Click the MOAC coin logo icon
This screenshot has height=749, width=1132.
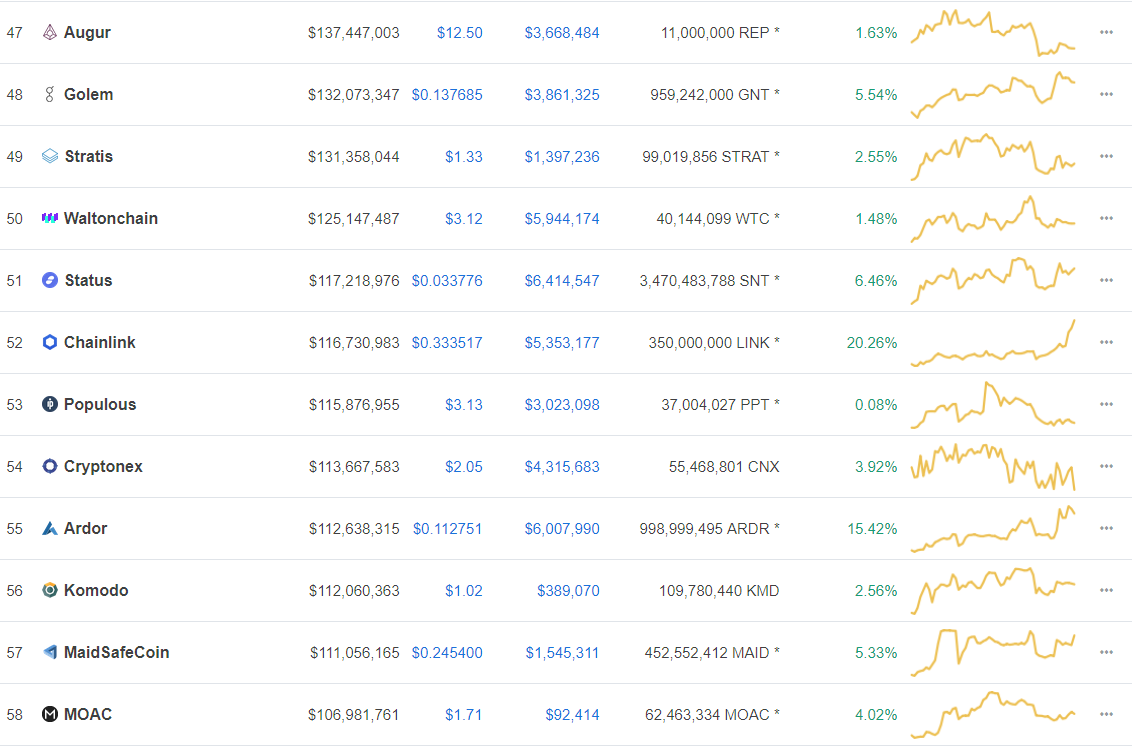coord(49,714)
